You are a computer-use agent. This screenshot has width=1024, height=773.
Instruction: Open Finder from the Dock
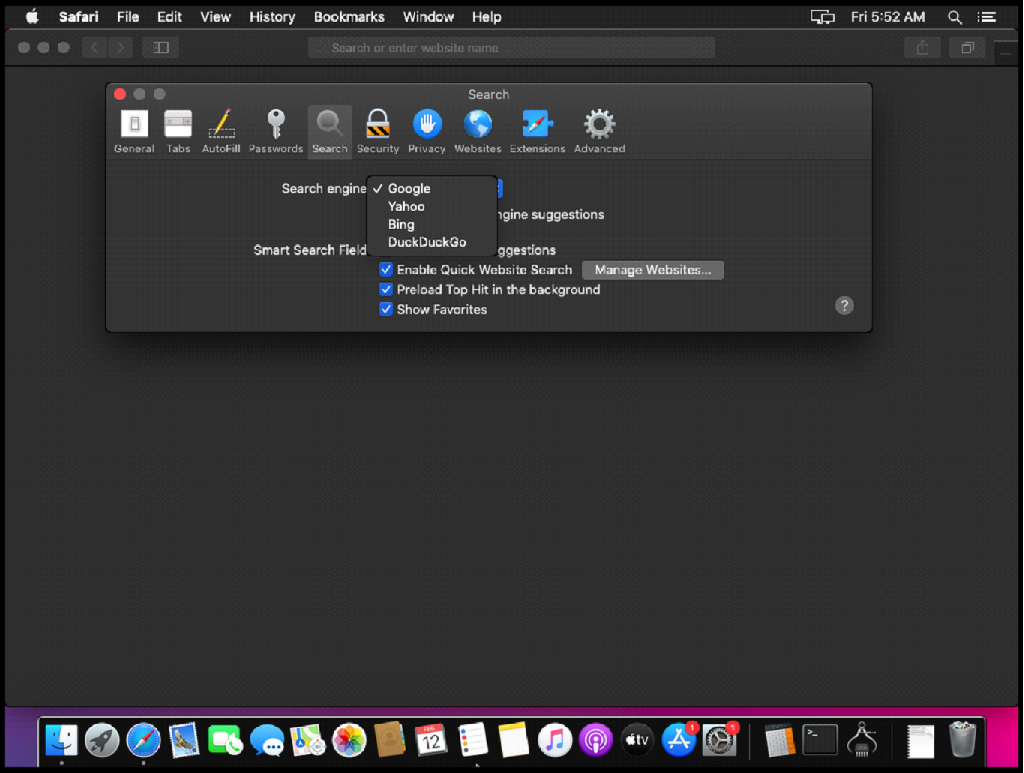tap(61, 740)
